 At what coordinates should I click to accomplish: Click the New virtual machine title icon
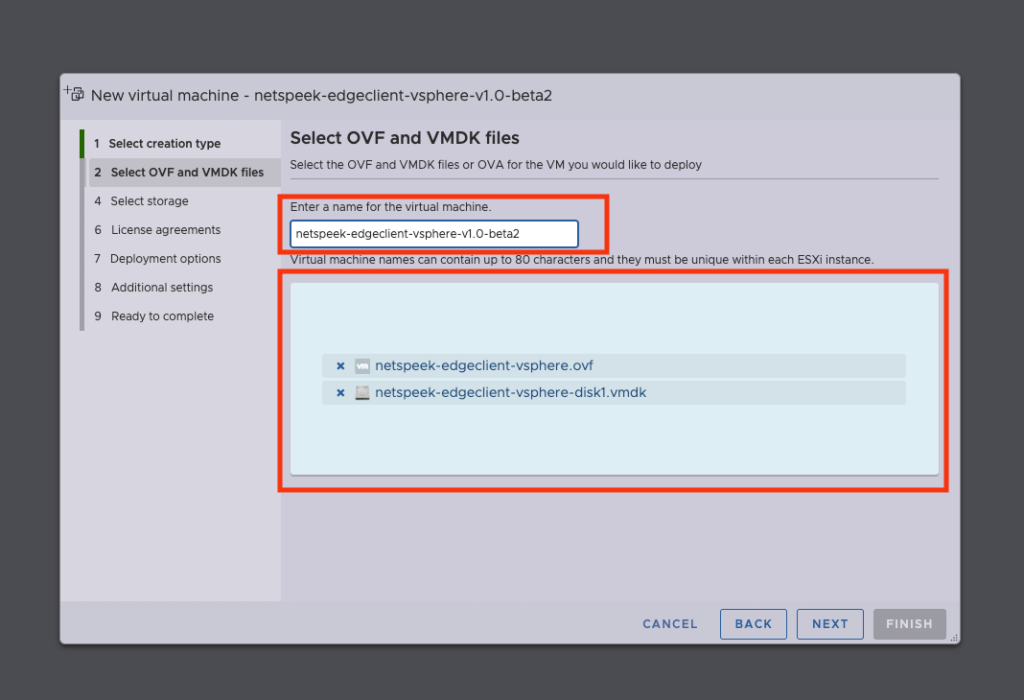click(74, 94)
